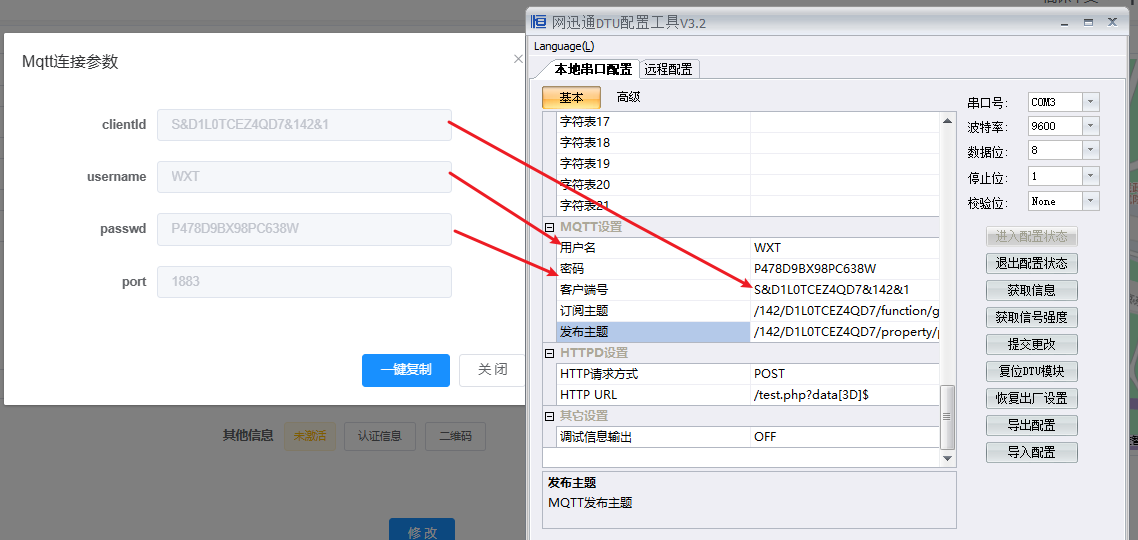The width and height of the screenshot is (1138, 540).
Task: Click the 导出配置 button
Action: tap(1031, 425)
